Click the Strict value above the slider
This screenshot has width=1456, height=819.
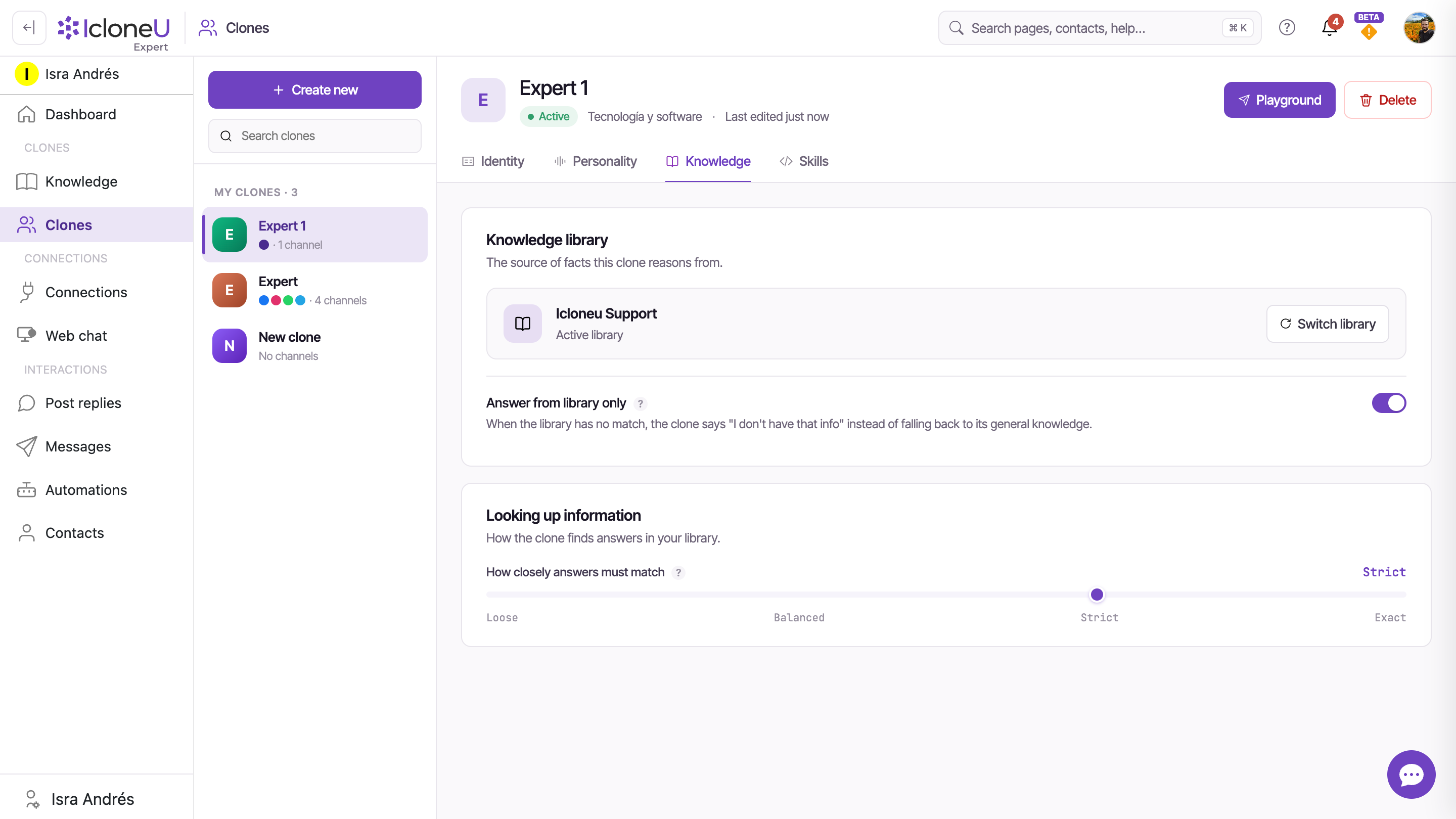[x=1384, y=572]
